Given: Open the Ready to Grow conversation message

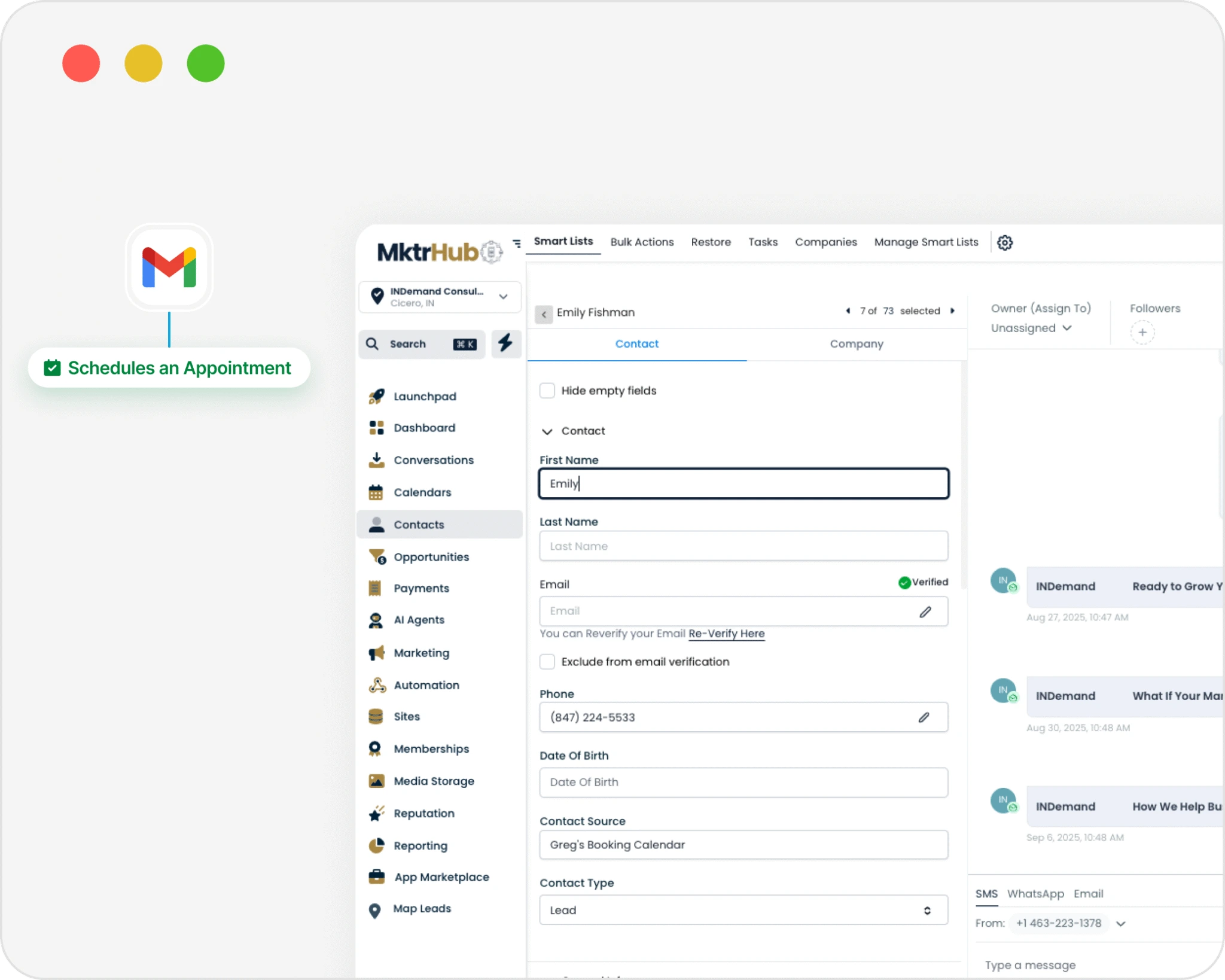Looking at the screenshot, I should (x=1125, y=587).
